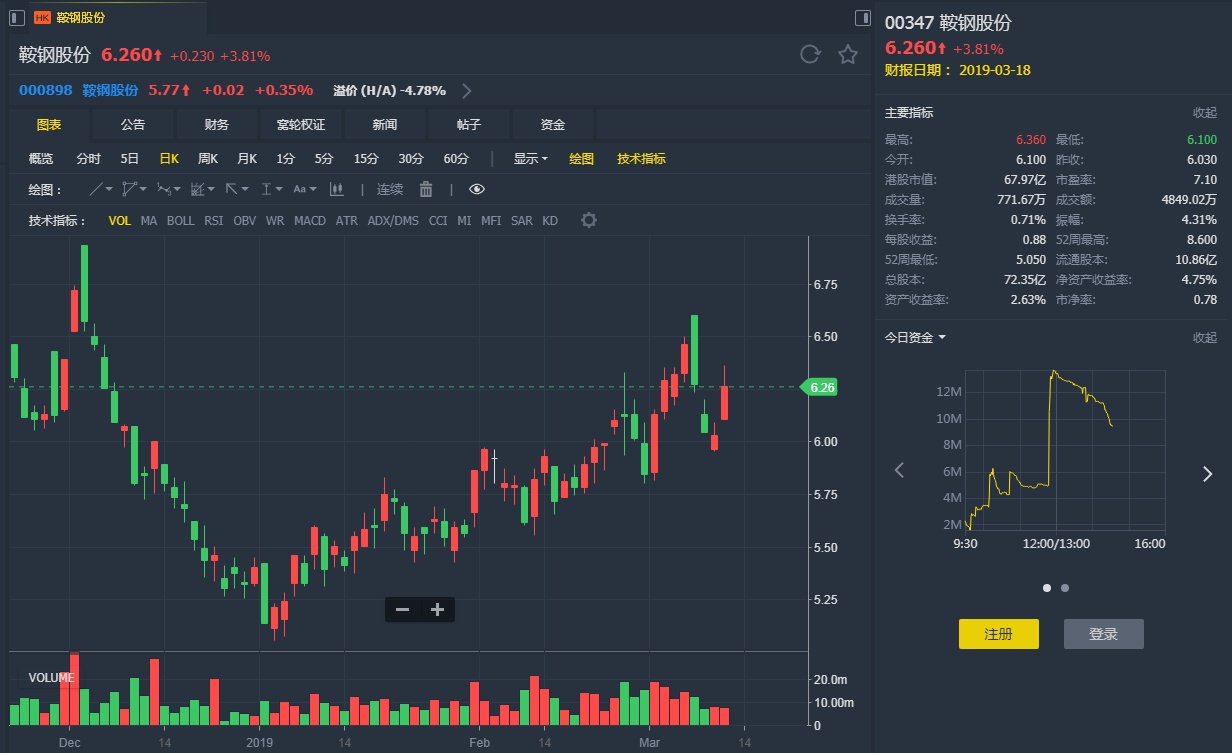Screen dimensions: 1232x753
Task: Click the refresh icon beside the stock name
Action: (x=810, y=55)
